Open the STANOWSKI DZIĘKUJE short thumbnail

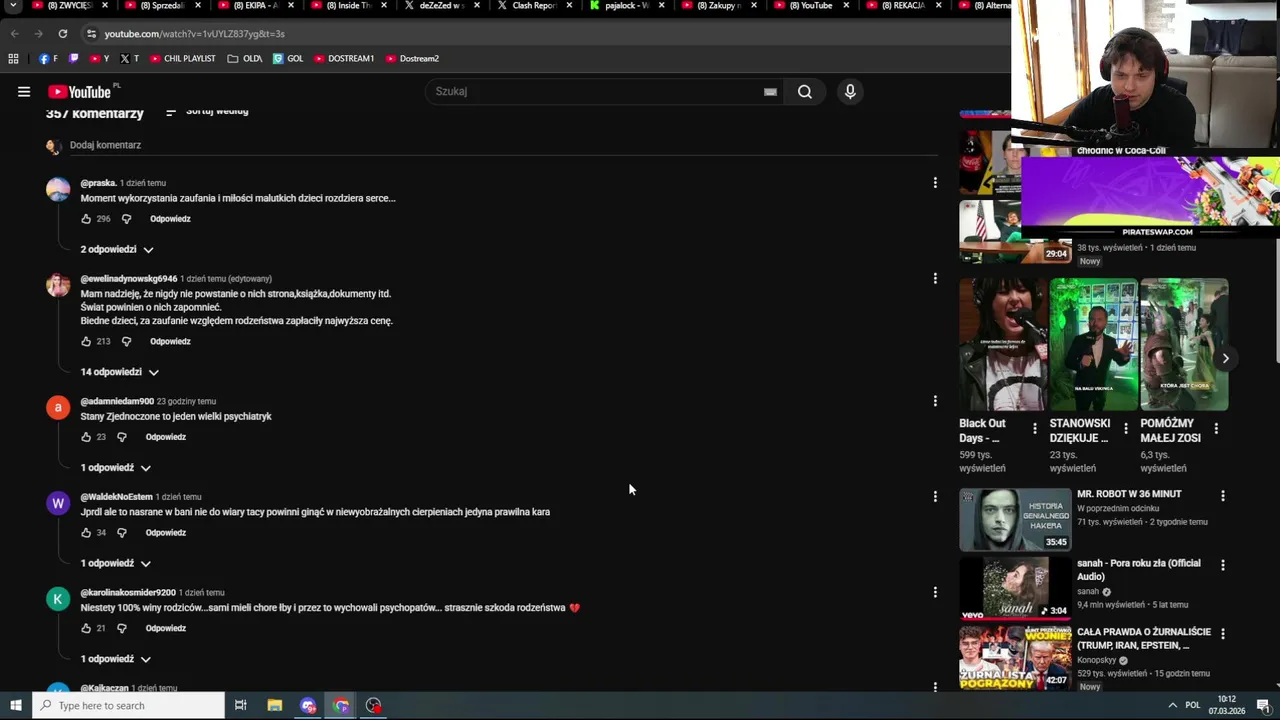tap(1094, 345)
